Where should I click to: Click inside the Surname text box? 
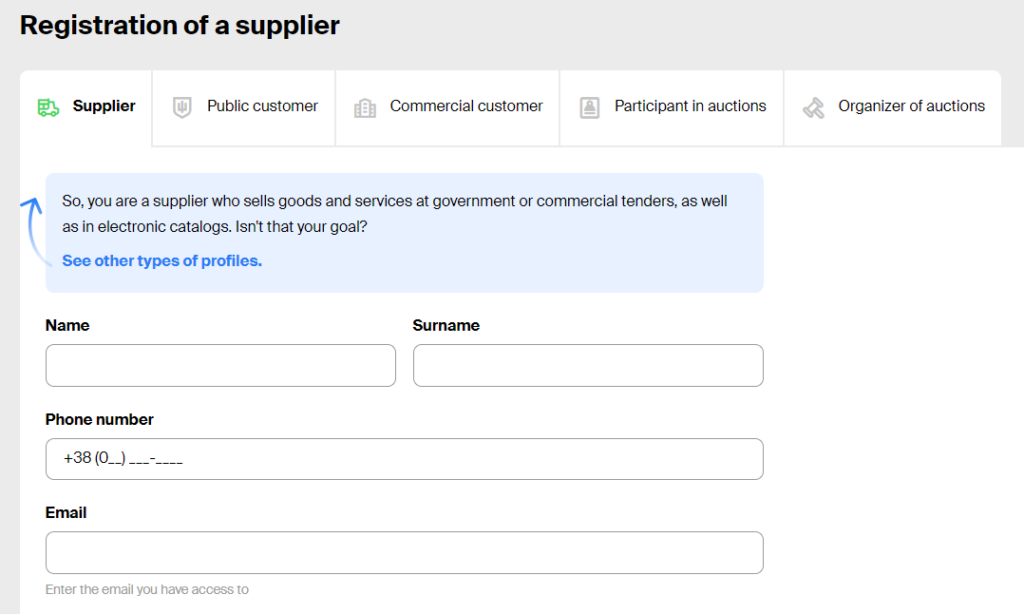(588, 366)
